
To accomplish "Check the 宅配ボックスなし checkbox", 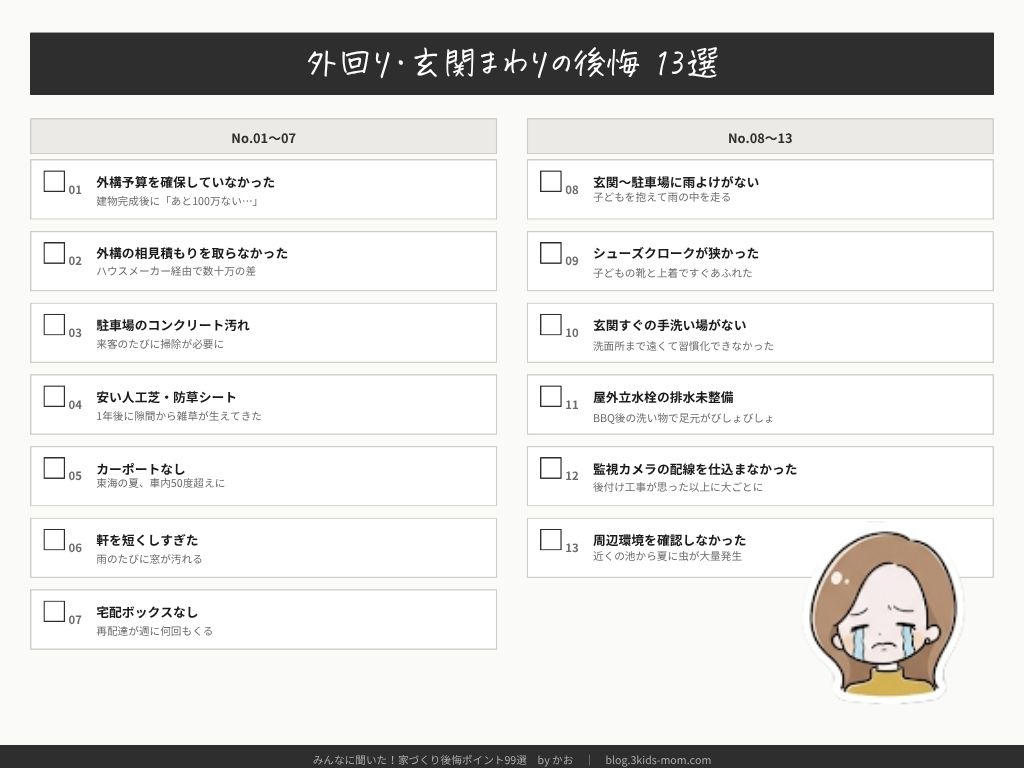I will click(x=54, y=611).
